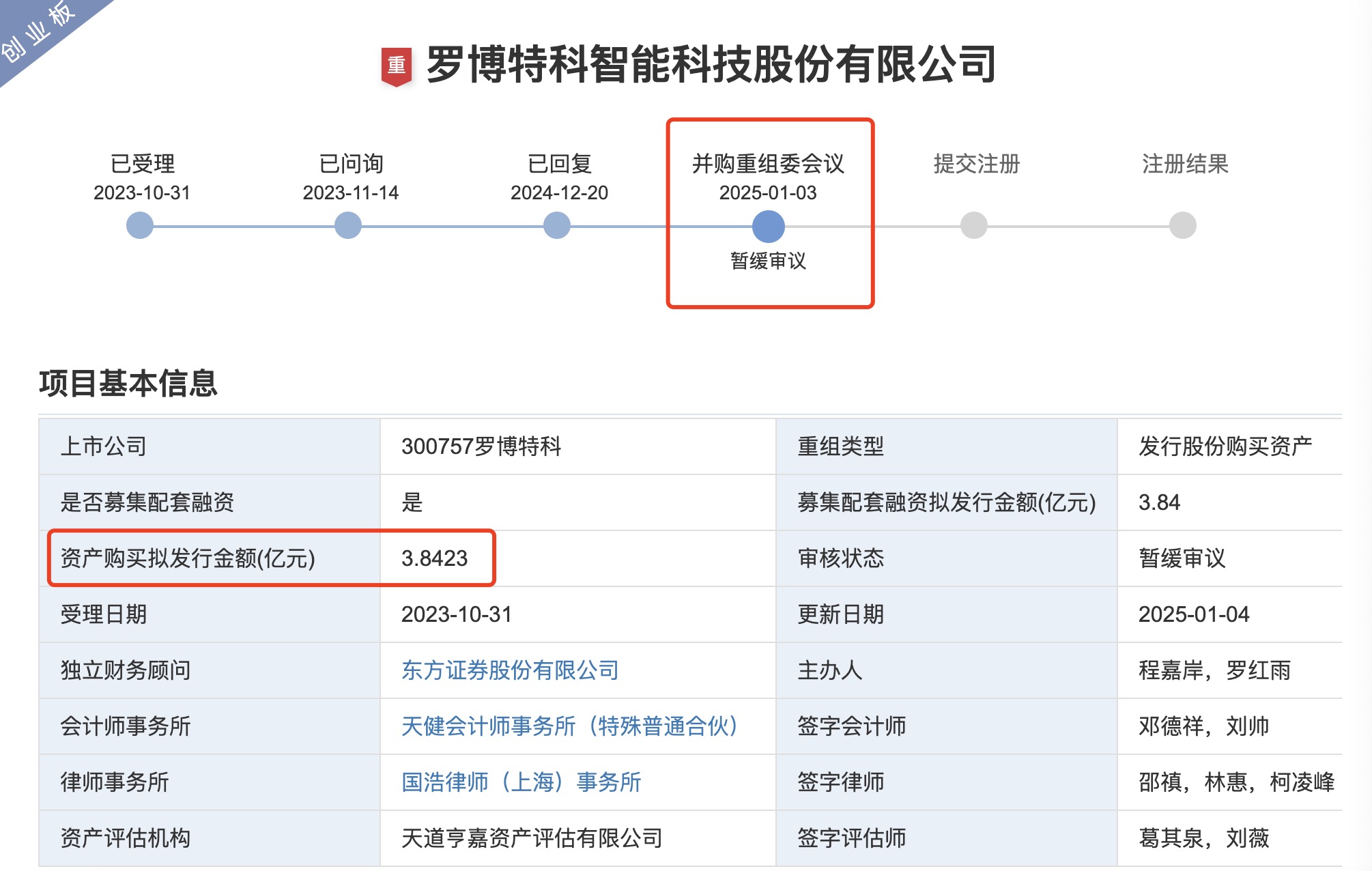1372x871 pixels.
Task: Select the 已问询 timeline node dot
Action: click(x=348, y=225)
